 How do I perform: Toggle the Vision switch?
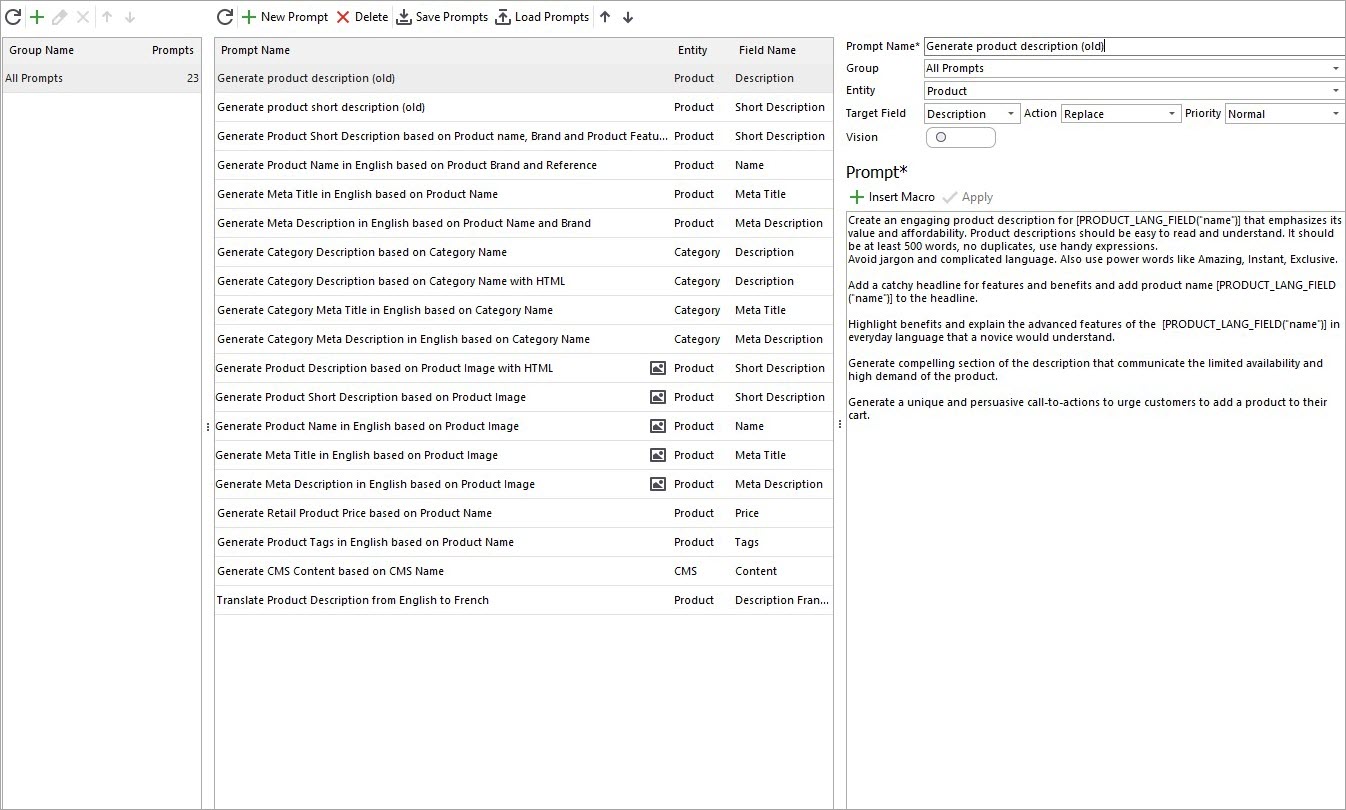point(961,137)
